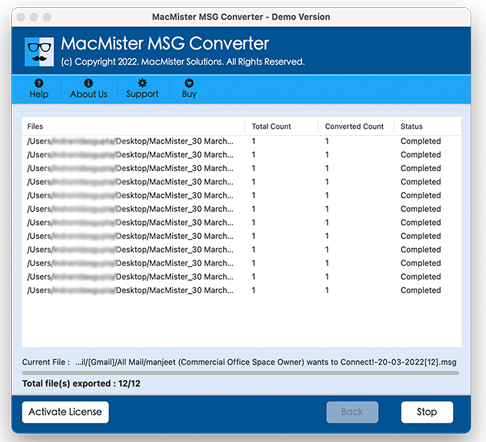Click the Activate License button
Screen dimensions: 486x442
pyautogui.click(x=65, y=412)
